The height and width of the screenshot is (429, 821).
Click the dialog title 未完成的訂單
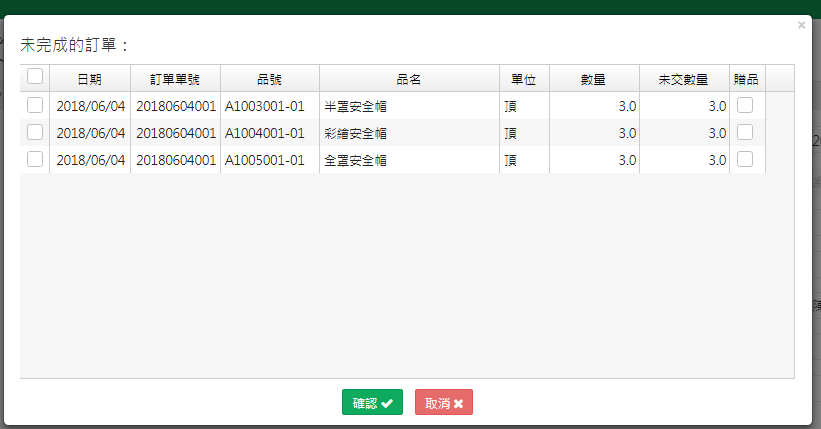[73, 45]
